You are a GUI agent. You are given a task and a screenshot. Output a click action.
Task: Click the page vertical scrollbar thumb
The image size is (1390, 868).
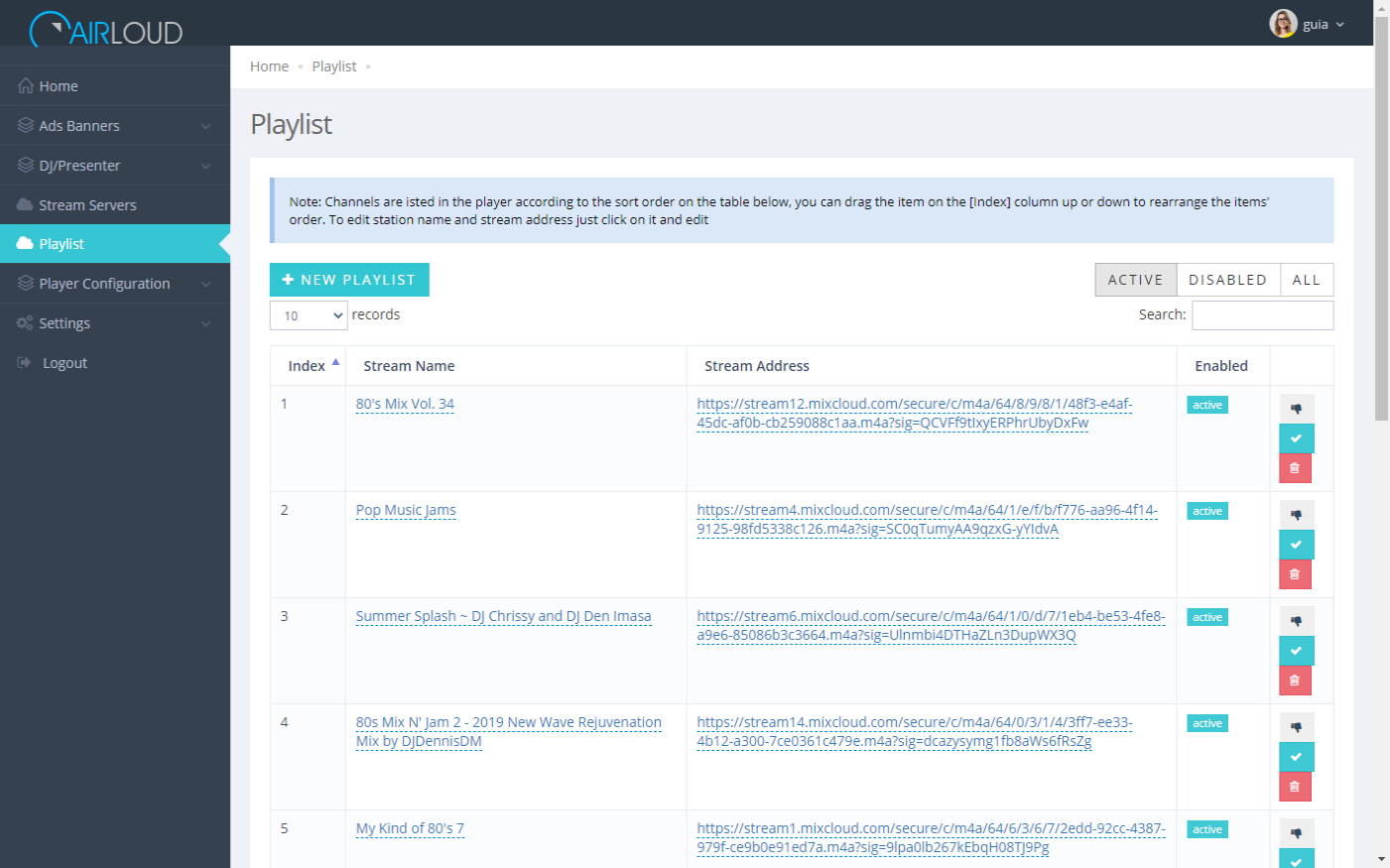point(1381,218)
